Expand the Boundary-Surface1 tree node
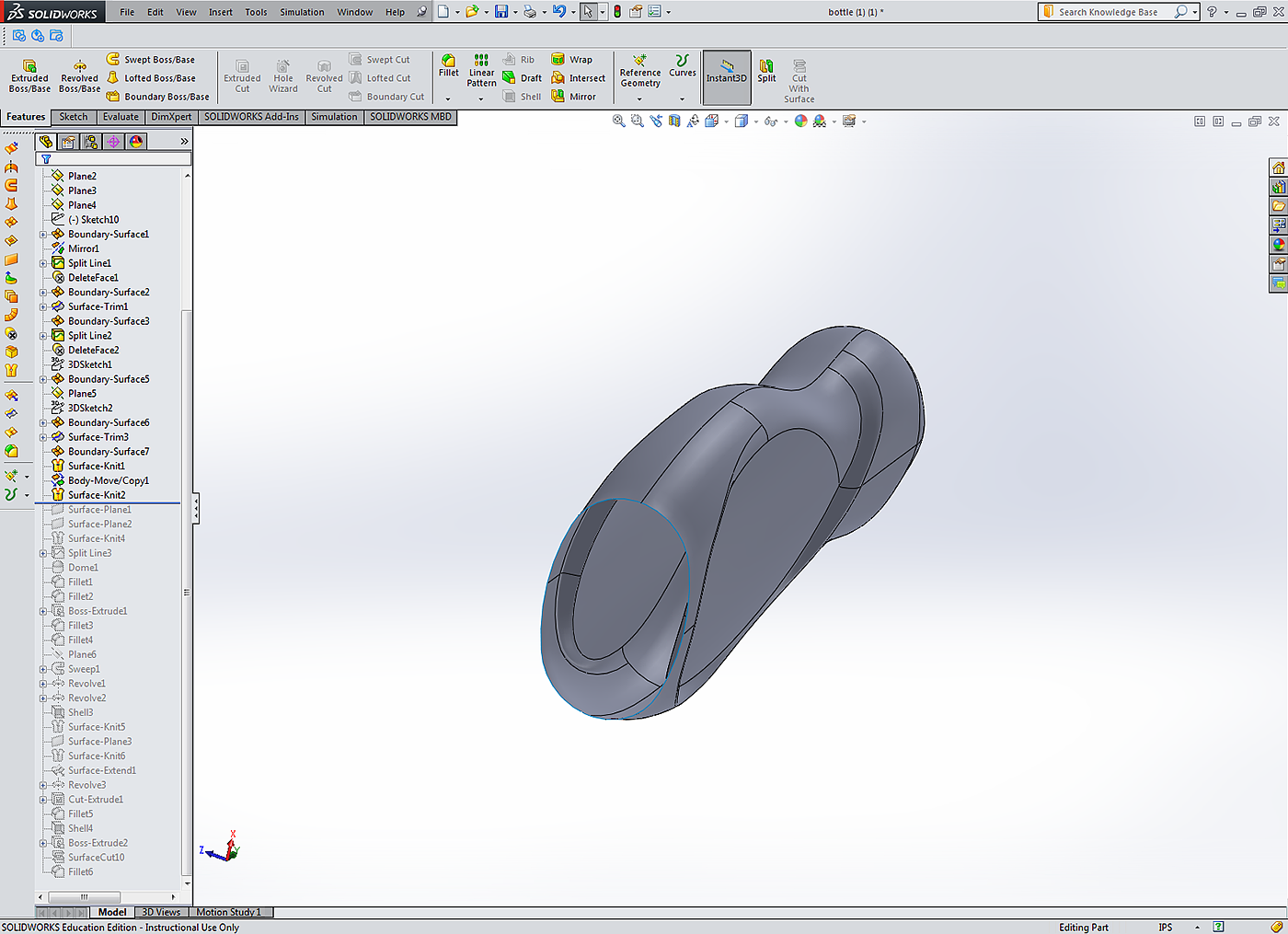This screenshot has height=934, width=1288. click(43, 235)
